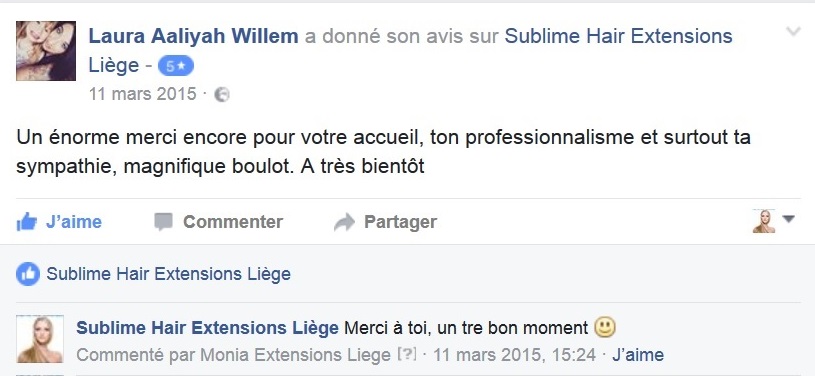Open the identity selector dropdown arrow
The image size is (815, 376).
pyautogui.click(x=788, y=220)
